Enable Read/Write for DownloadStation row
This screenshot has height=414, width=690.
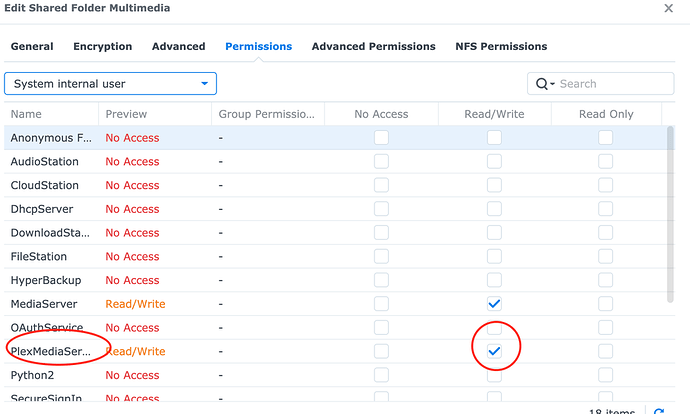(494, 233)
